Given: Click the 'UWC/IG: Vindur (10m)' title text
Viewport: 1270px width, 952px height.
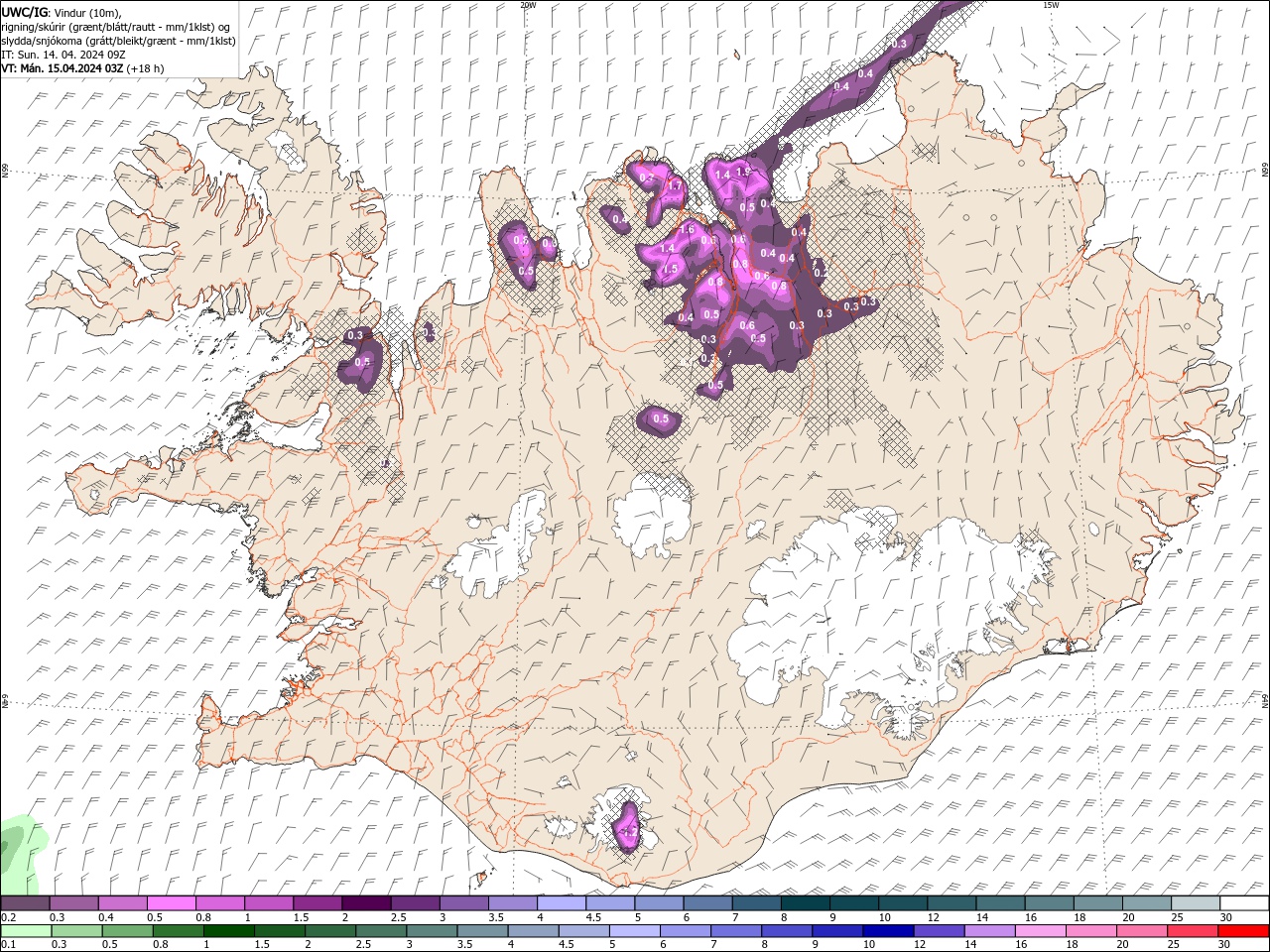Looking at the screenshot, I should tap(62, 12).
